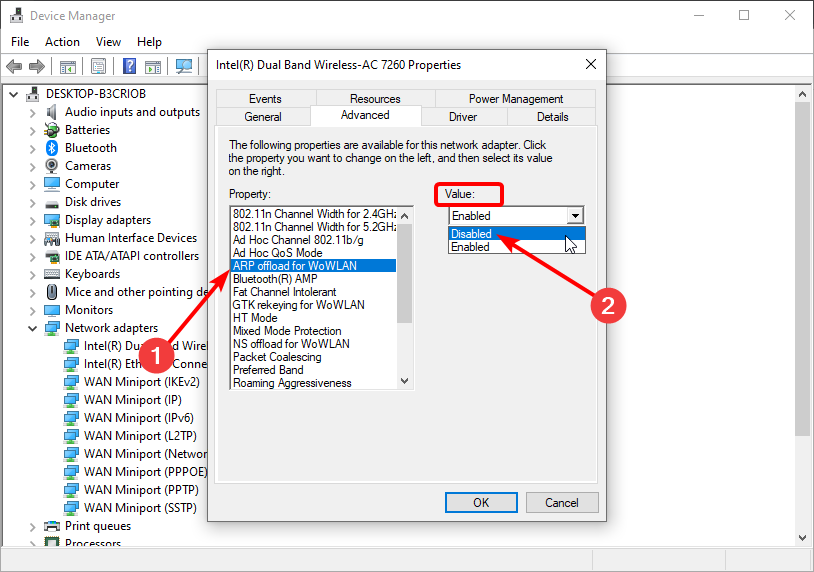Choose Enabled in the dropdown list

click(x=517, y=247)
